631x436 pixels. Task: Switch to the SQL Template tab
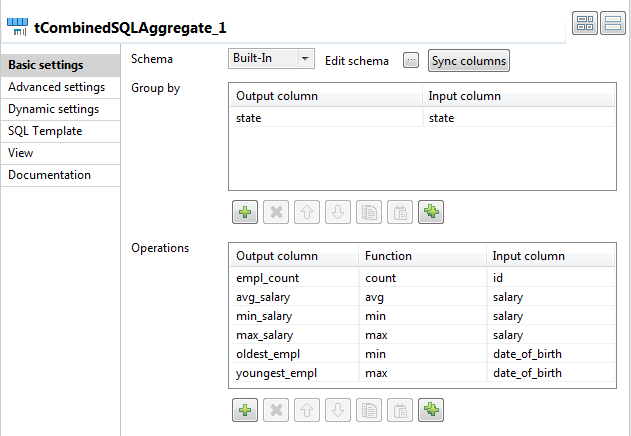[45, 131]
